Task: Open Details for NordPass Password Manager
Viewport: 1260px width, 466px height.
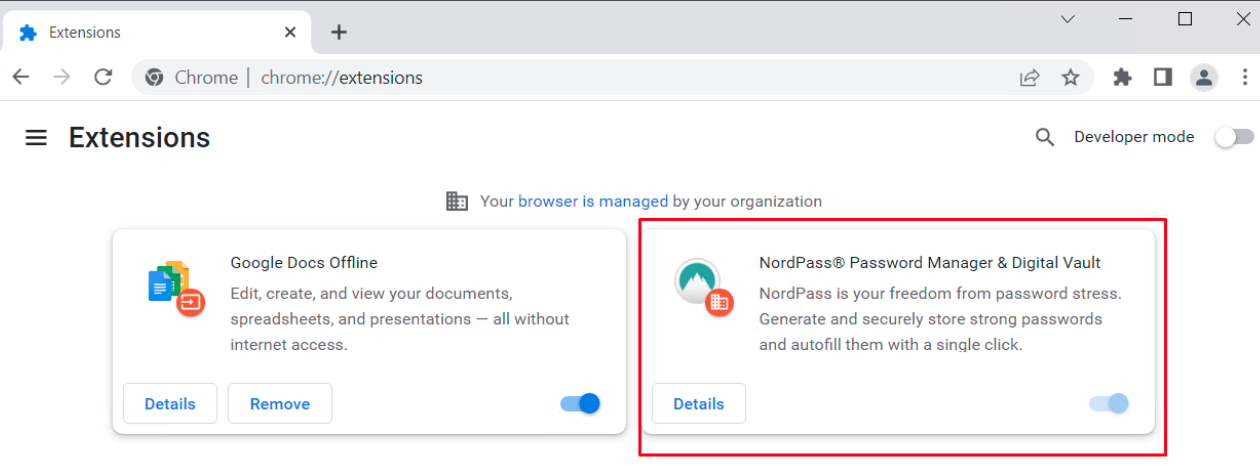Action: [699, 403]
